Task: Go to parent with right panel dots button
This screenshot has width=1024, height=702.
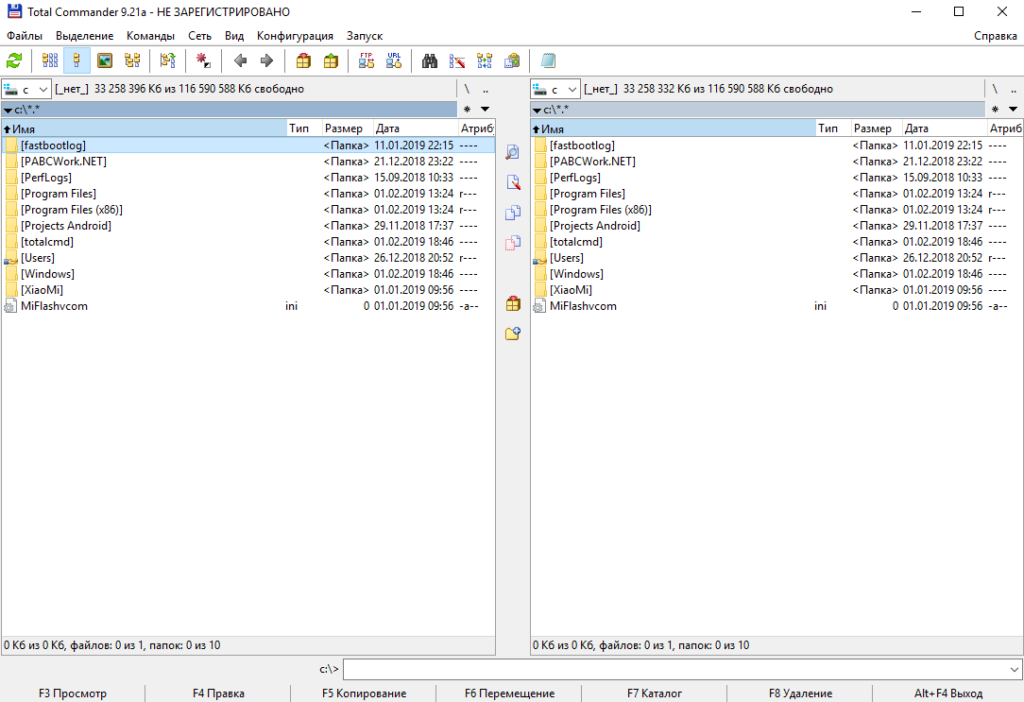Action: 1013,89
